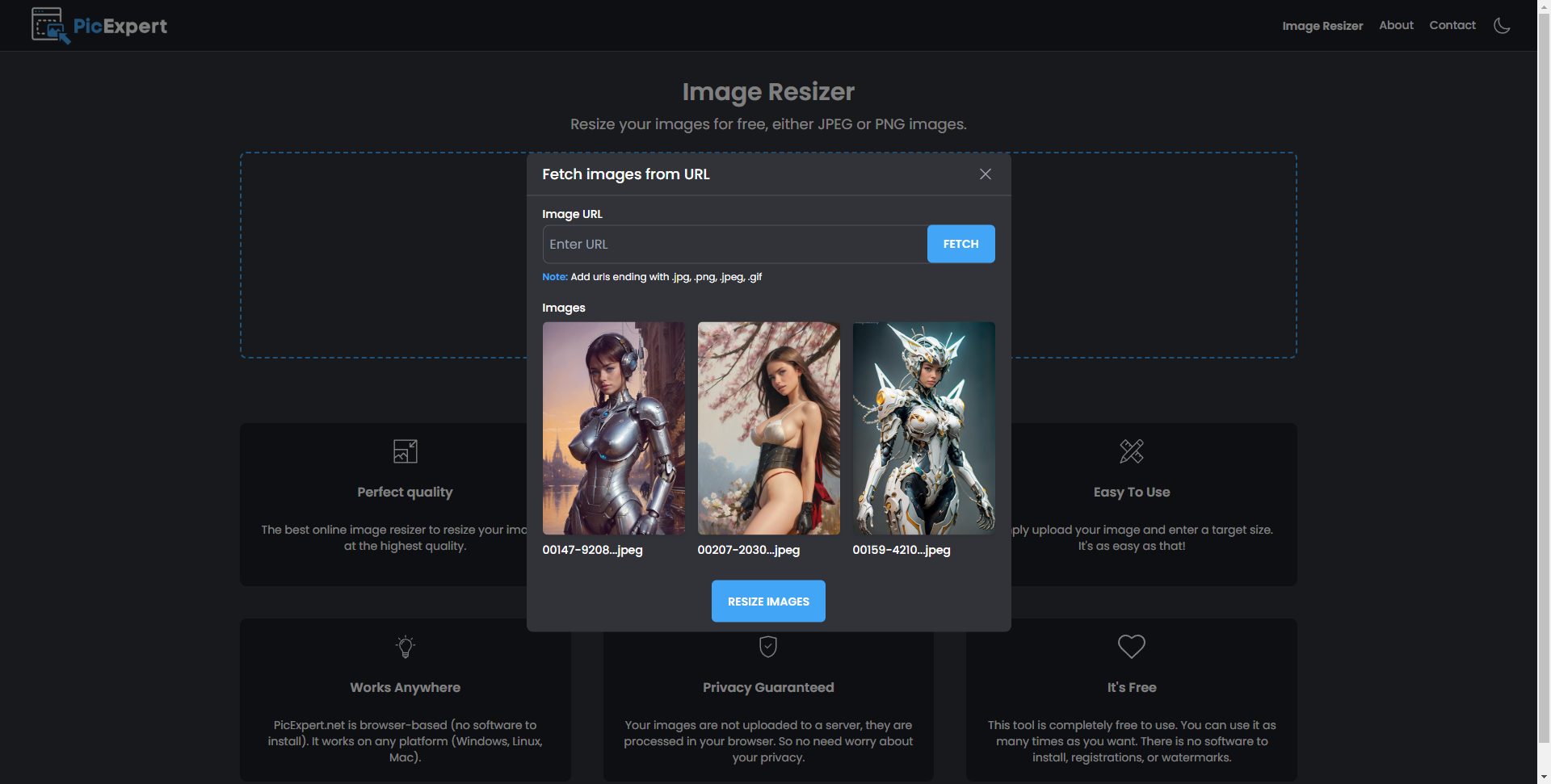Click the Works Anywhere lightbulb icon
The image size is (1551, 784).
point(406,647)
